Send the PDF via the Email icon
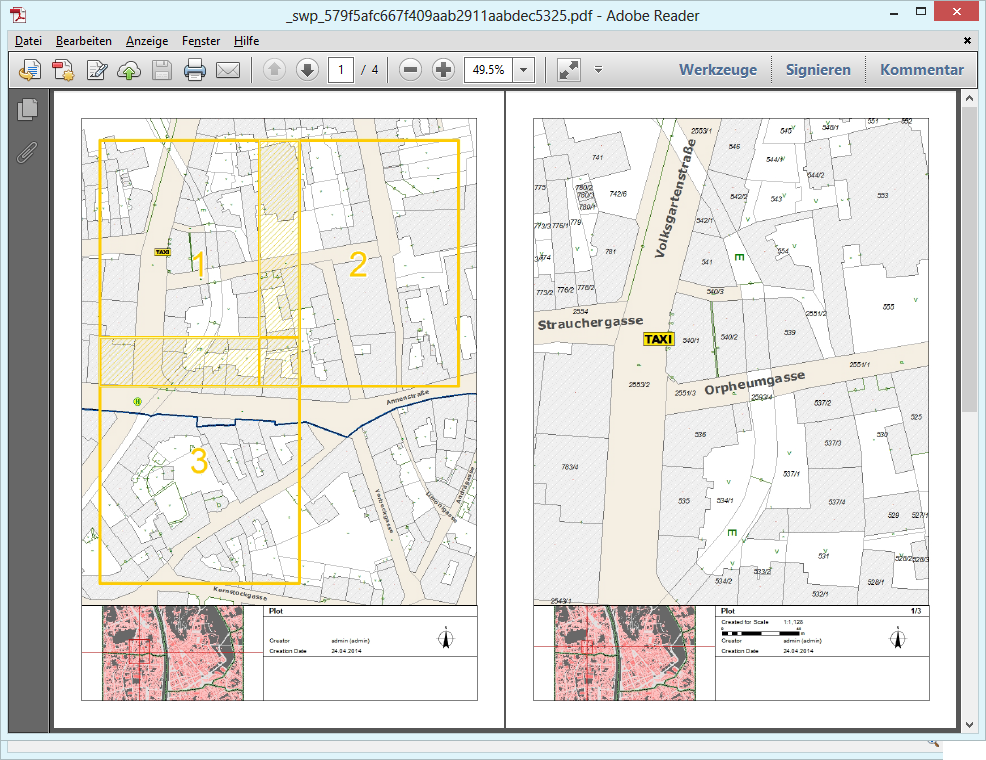This screenshot has height=760, width=986. tap(228, 70)
